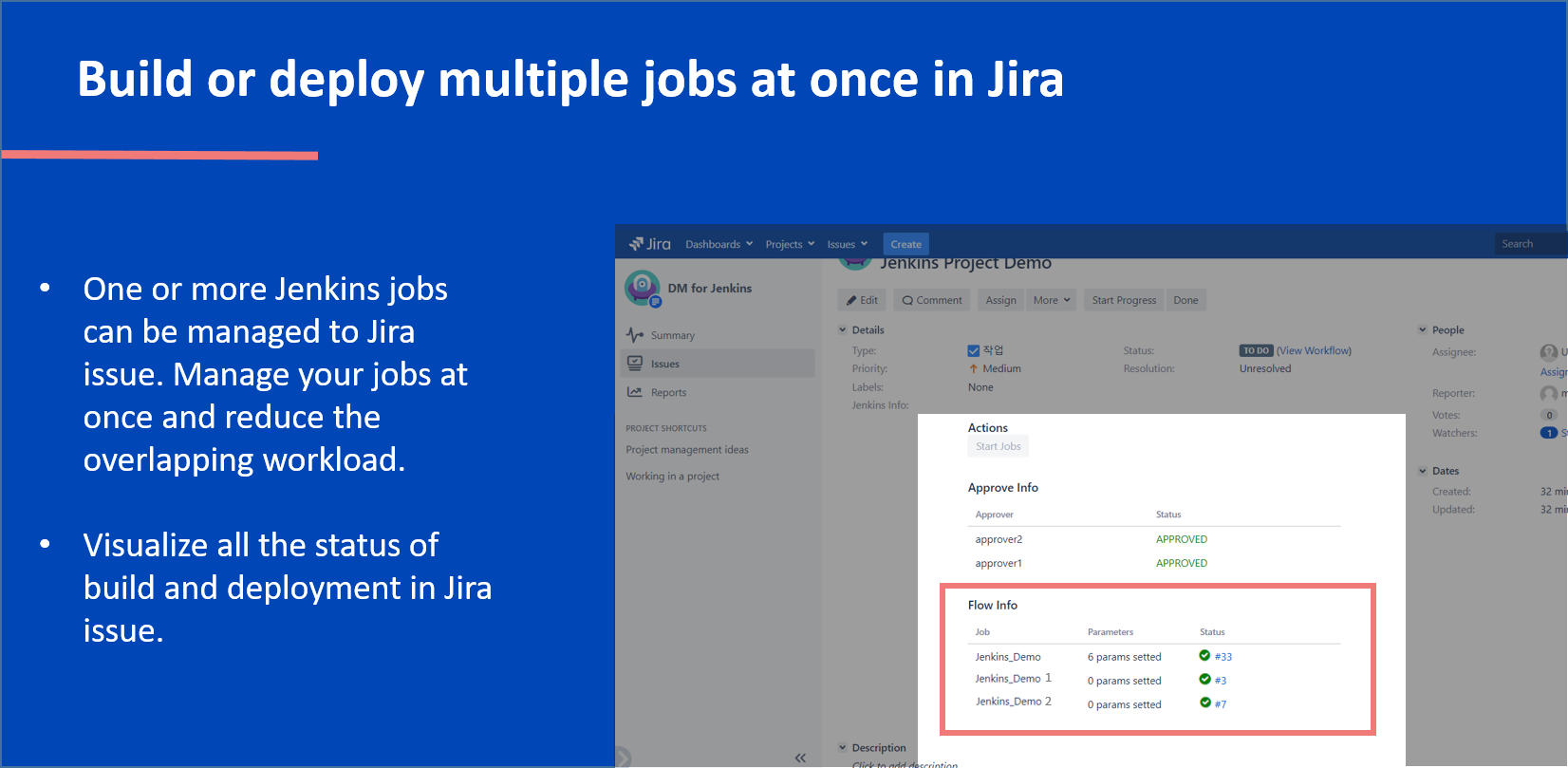This screenshot has height=768, width=1568.
Task: Click the Start Jobs button
Action: click(x=998, y=446)
